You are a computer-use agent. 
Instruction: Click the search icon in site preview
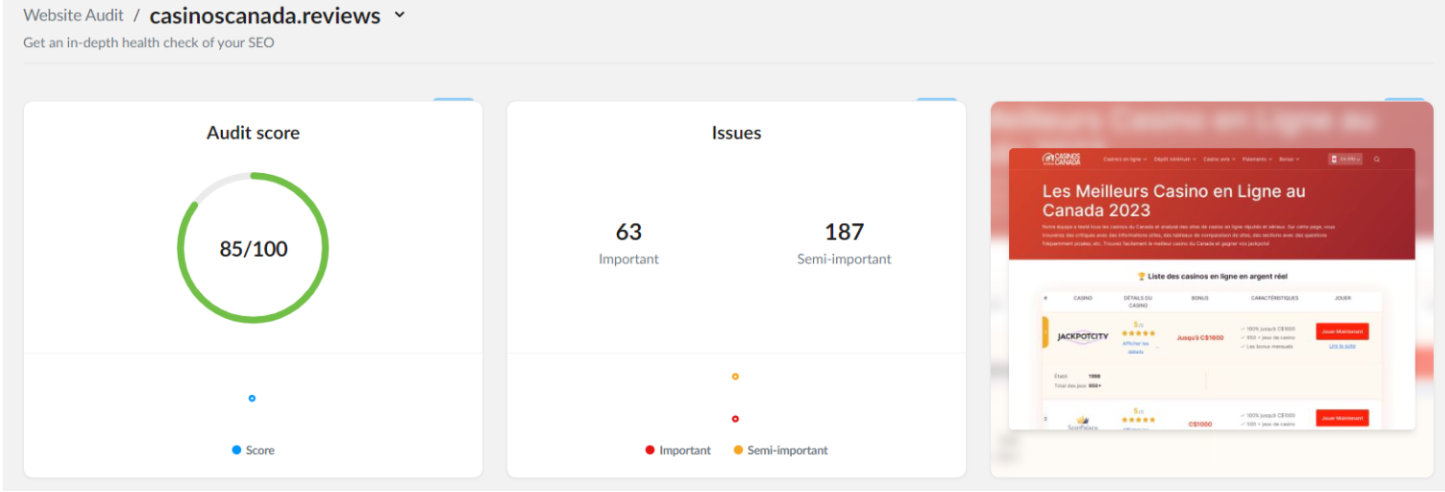(x=1377, y=159)
